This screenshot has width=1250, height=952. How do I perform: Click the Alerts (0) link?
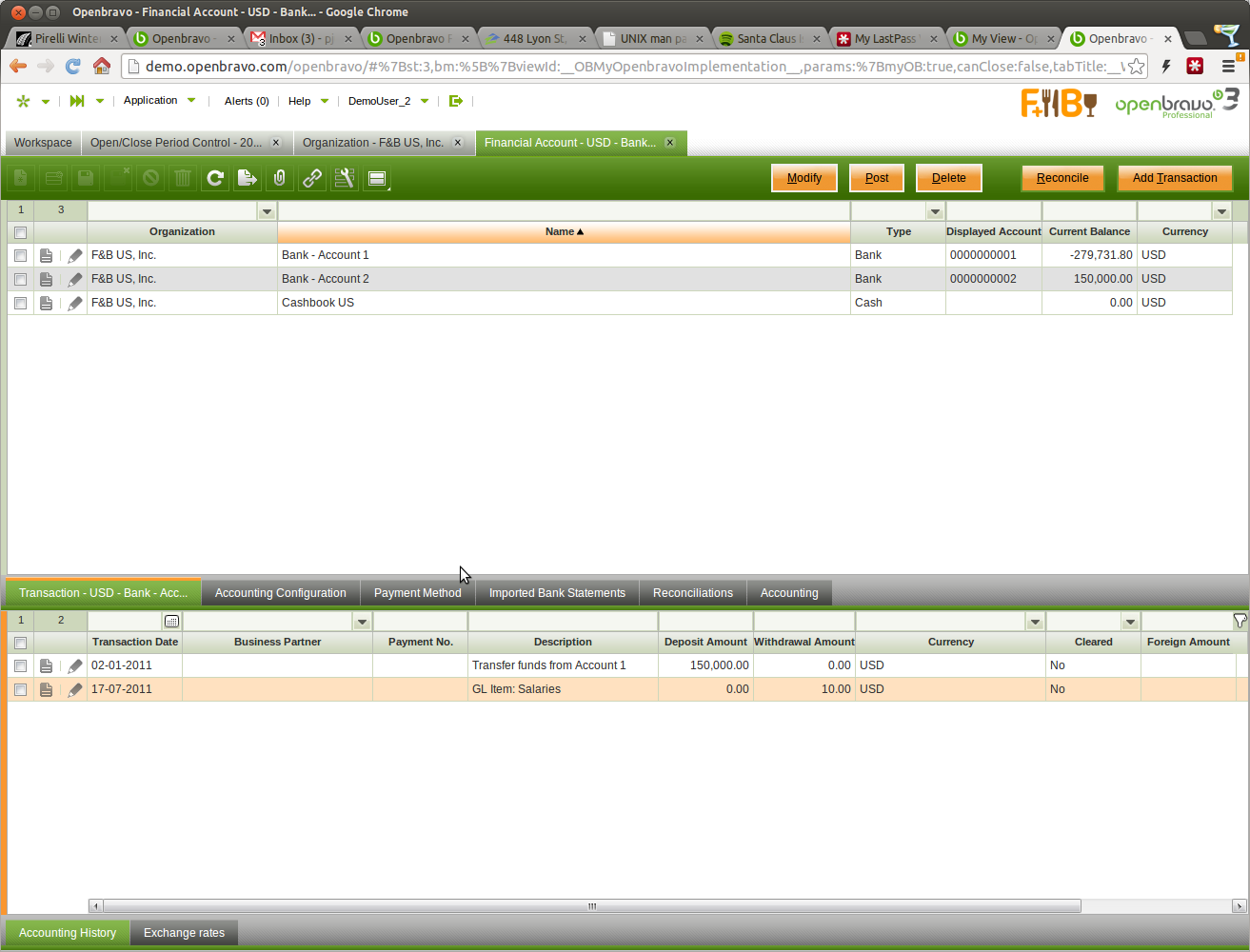coord(247,101)
